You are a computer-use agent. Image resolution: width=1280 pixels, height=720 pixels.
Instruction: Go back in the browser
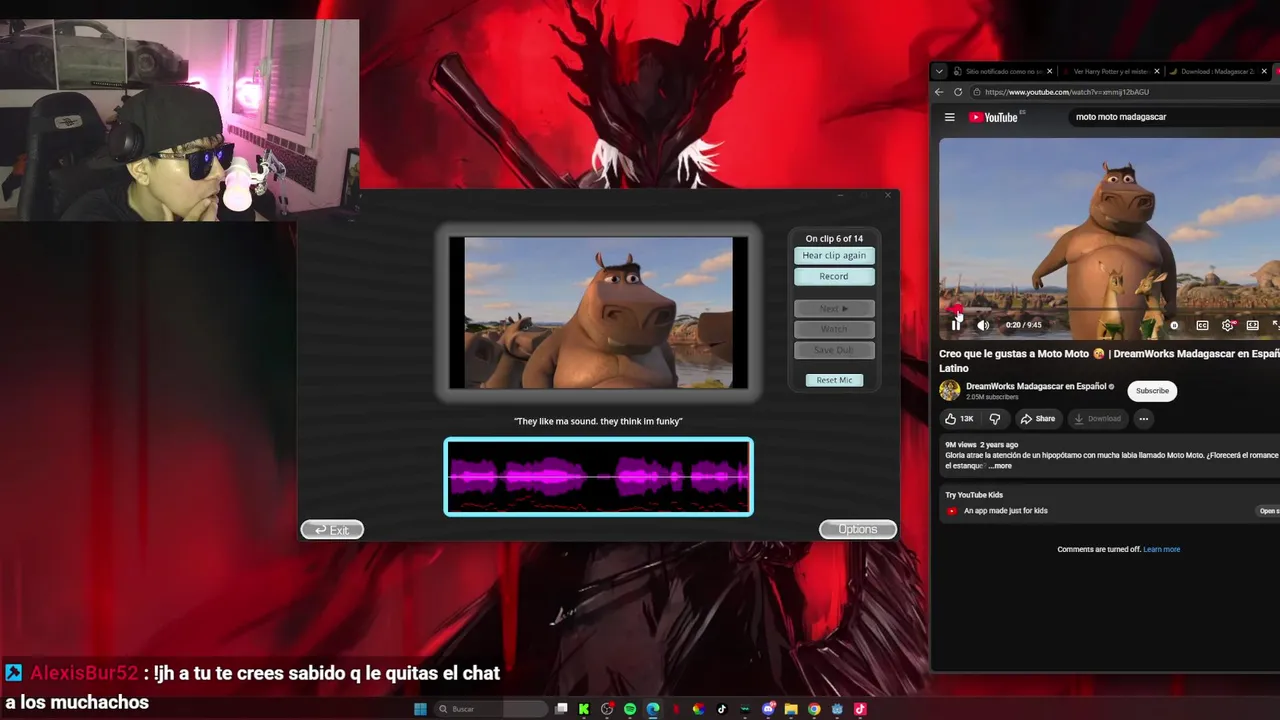point(939,92)
